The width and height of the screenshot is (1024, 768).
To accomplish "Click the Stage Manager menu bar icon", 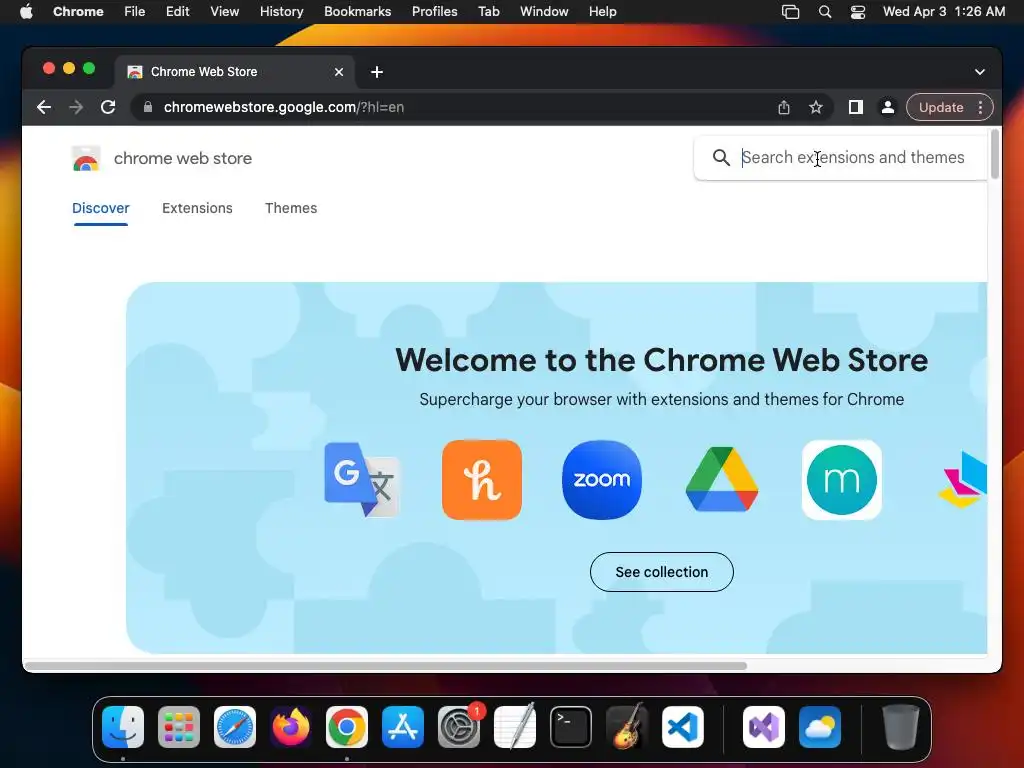I will [790, 12].
